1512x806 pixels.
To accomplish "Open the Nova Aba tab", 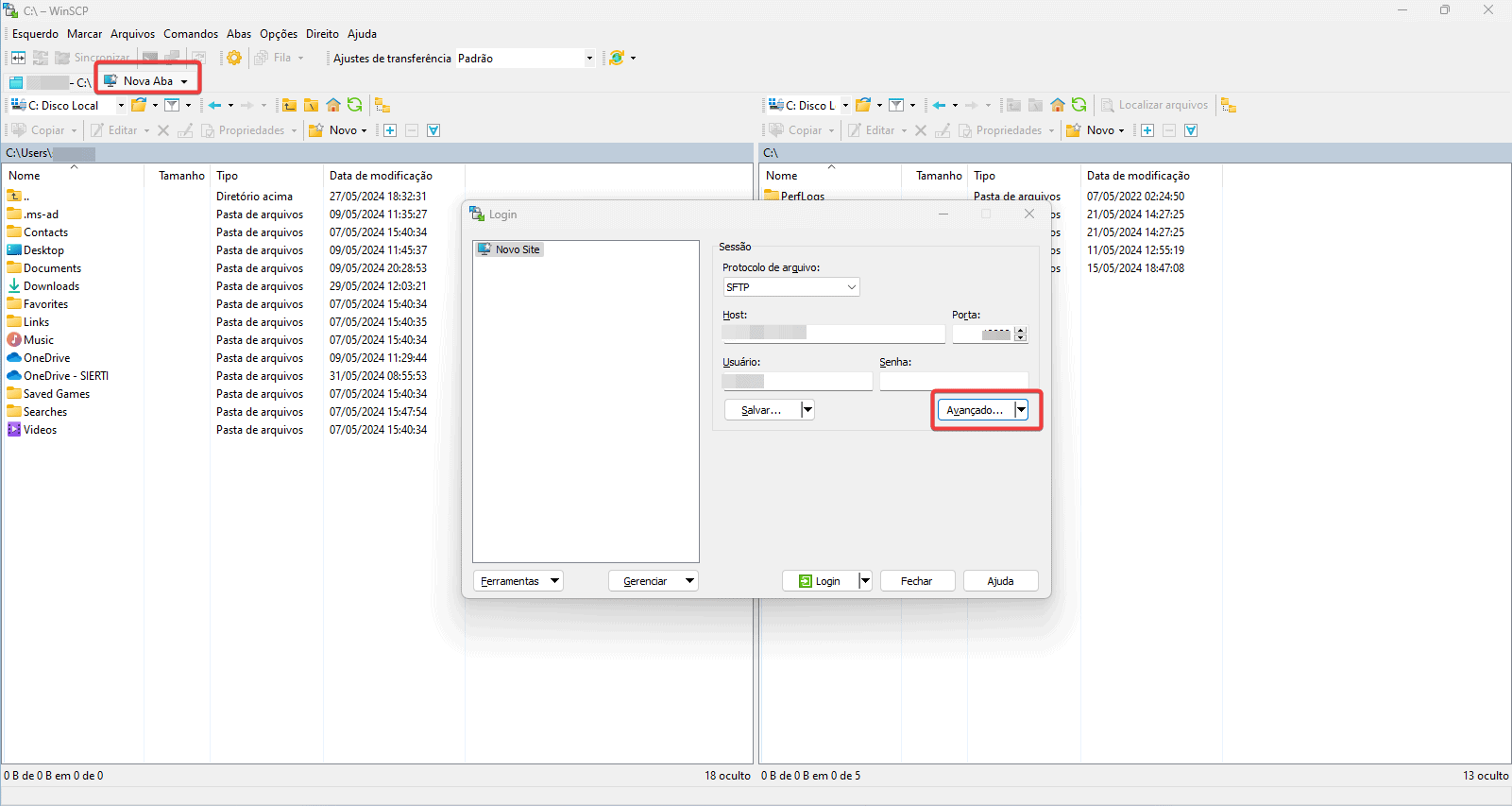I will [147, 81].
